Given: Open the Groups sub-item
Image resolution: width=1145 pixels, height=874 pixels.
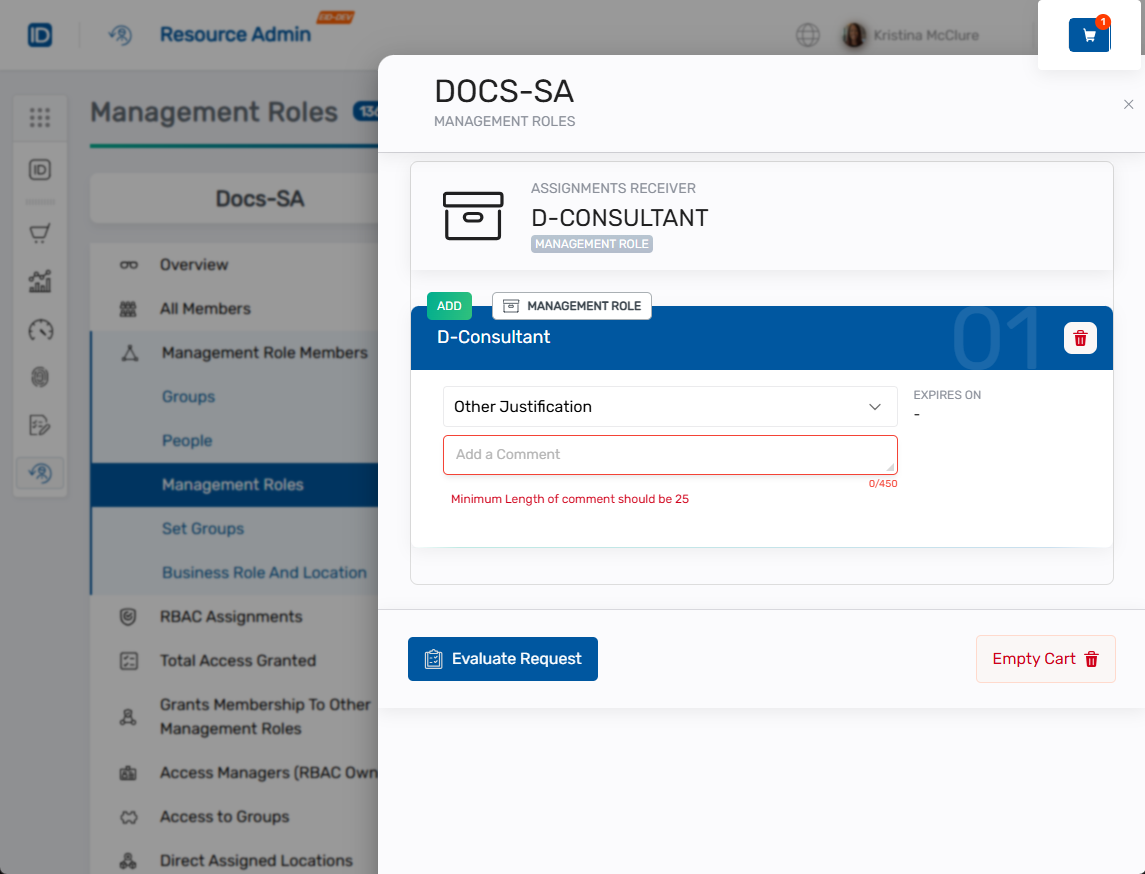Looking at the screenshot, I should (188, 397).
